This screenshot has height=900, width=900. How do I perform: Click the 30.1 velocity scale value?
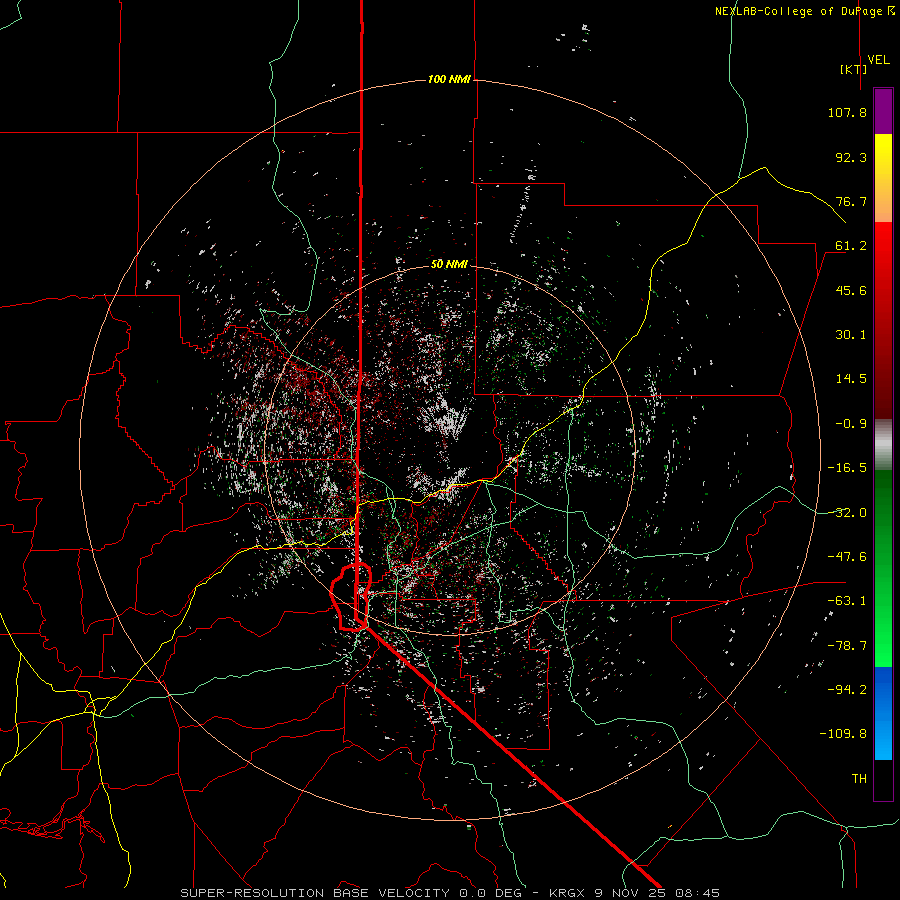tap(851, 335)
